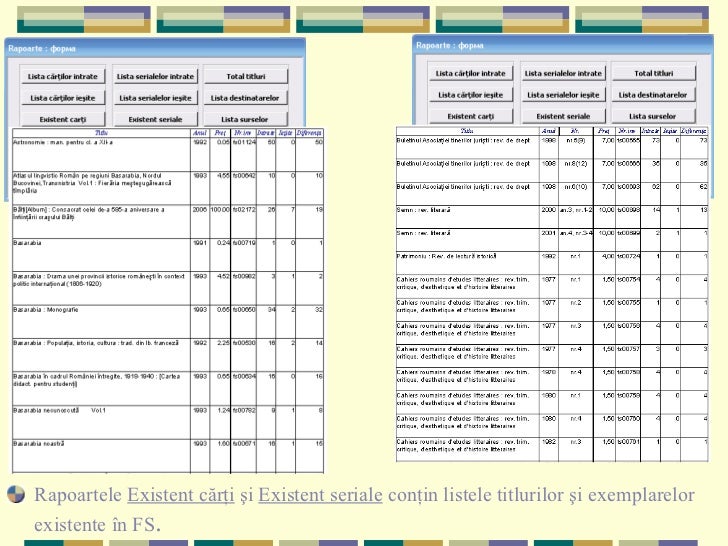Select inventory number 'fs01124' in books table
Viewport: 728px width, 546px height.
point(244,142)
